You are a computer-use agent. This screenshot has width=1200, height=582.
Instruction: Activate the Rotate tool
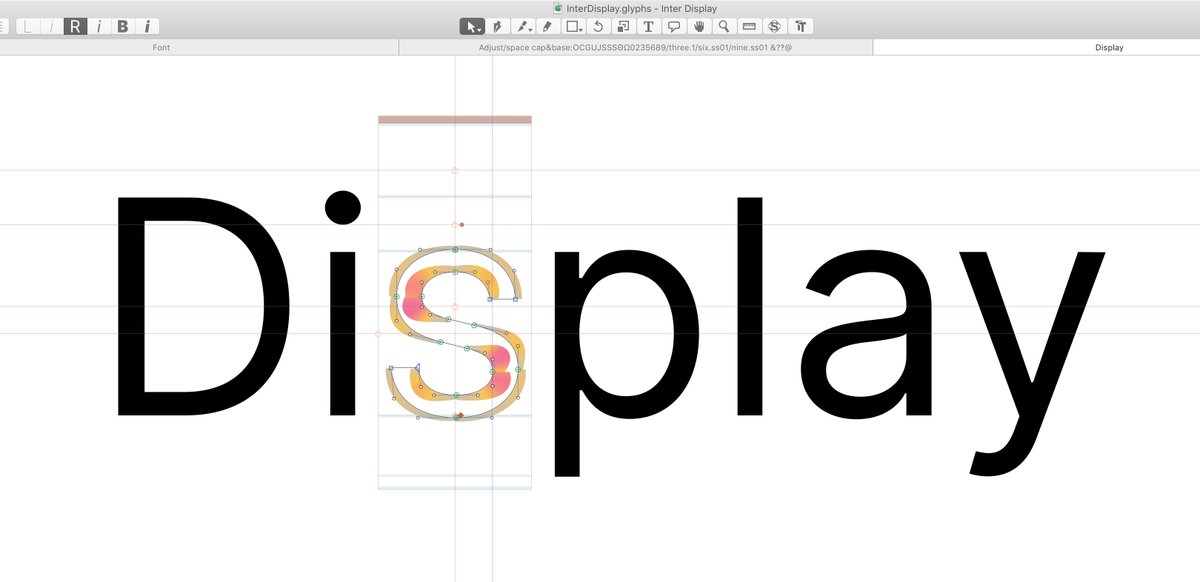tap(598, 26)
